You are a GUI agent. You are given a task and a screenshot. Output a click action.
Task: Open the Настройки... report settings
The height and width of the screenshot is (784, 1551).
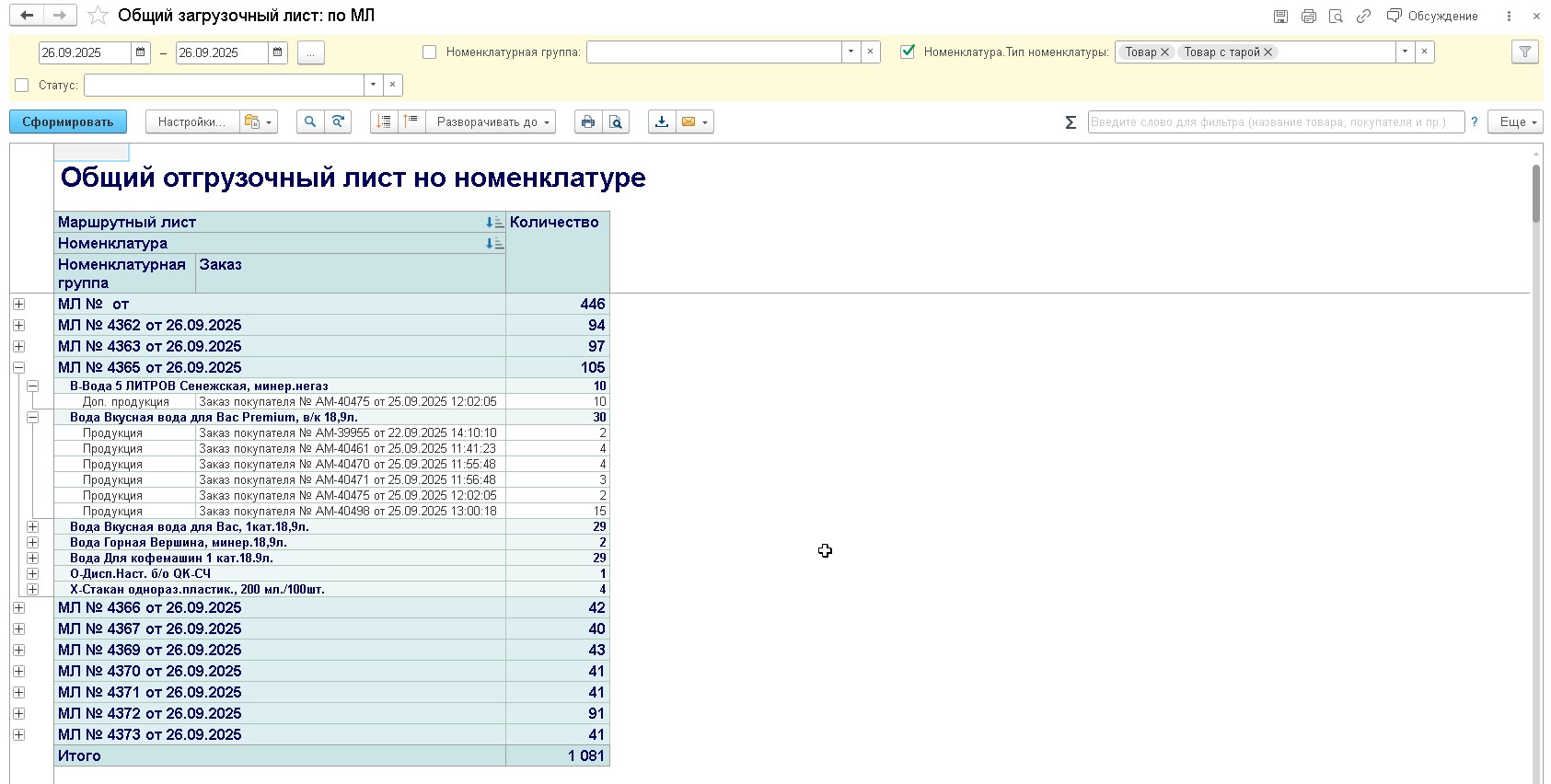tap(191, 121)
